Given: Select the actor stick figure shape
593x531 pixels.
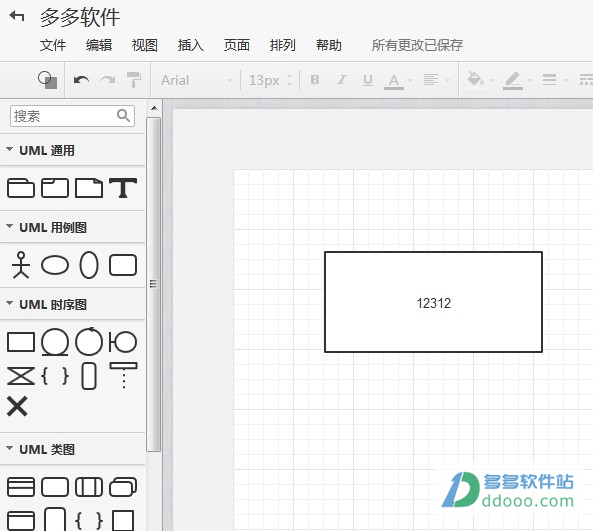Looking at the screenshot, I should pos(21,265).
